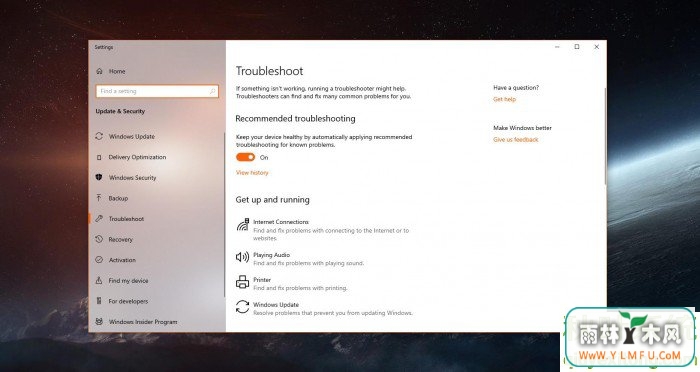Focus the Find a setting search box

(x=157, y=91)
